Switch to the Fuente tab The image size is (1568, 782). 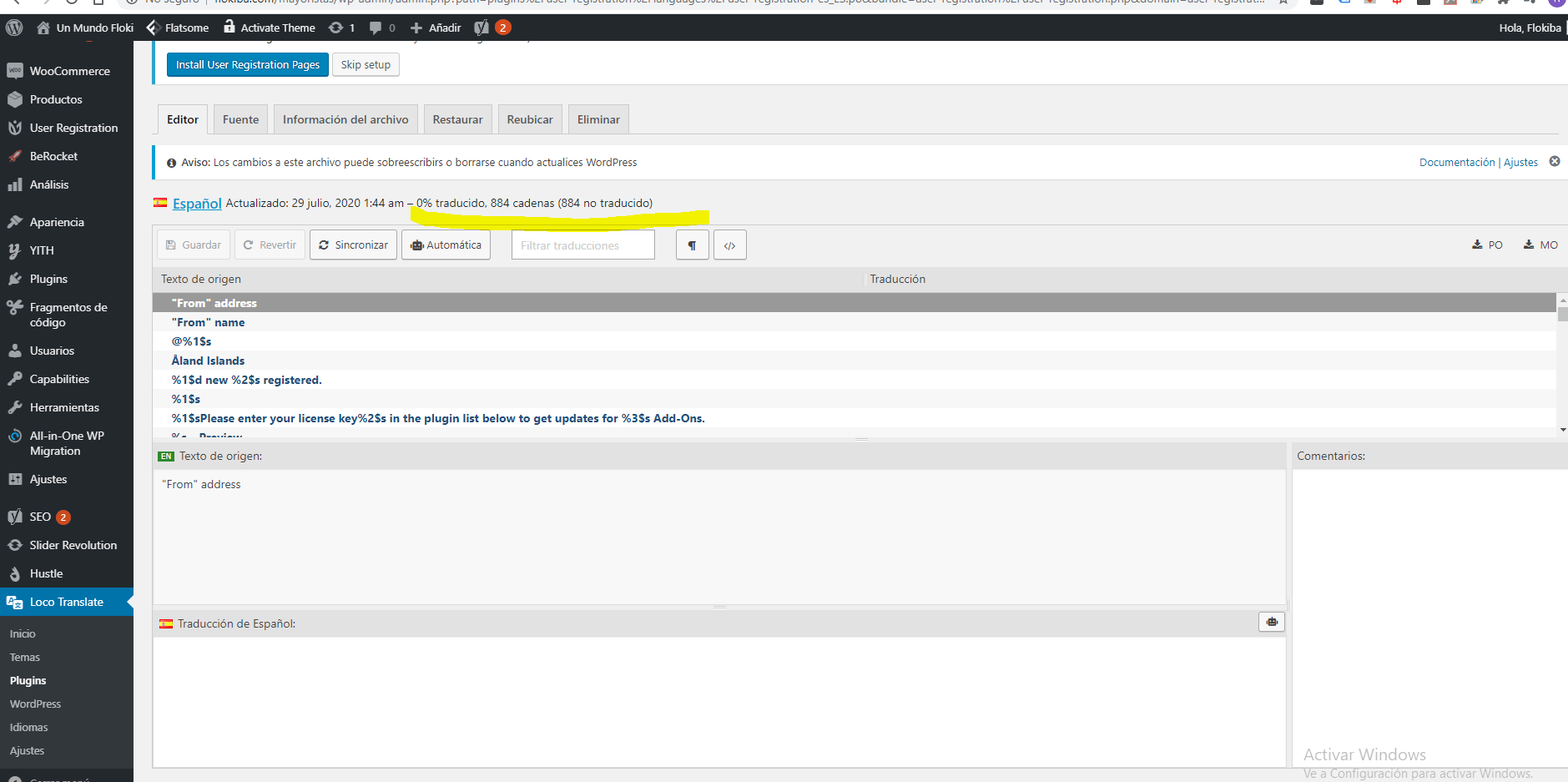[241, 119]
